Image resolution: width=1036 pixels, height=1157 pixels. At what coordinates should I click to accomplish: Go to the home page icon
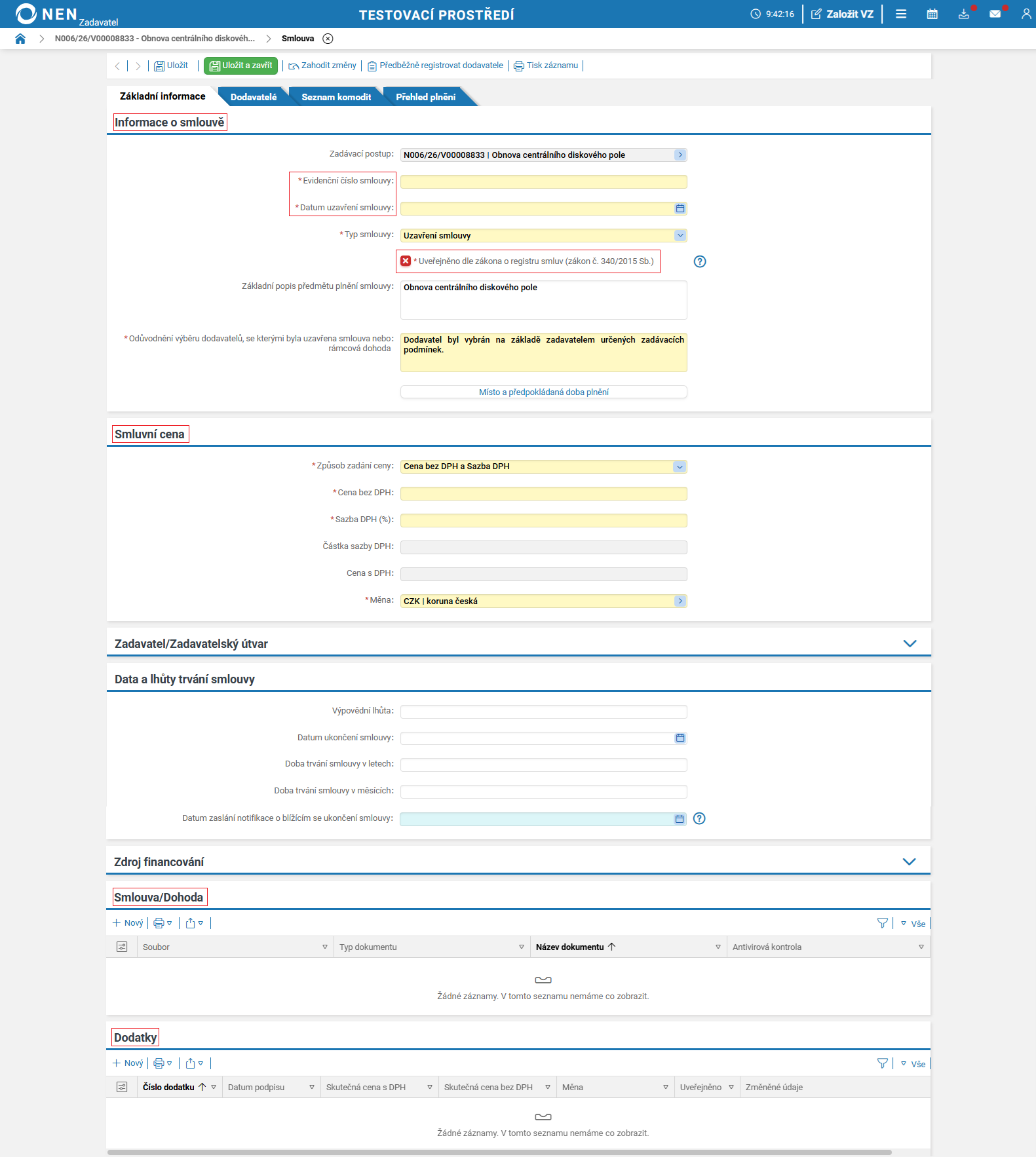pyautogui.click(x=20, y=39)
